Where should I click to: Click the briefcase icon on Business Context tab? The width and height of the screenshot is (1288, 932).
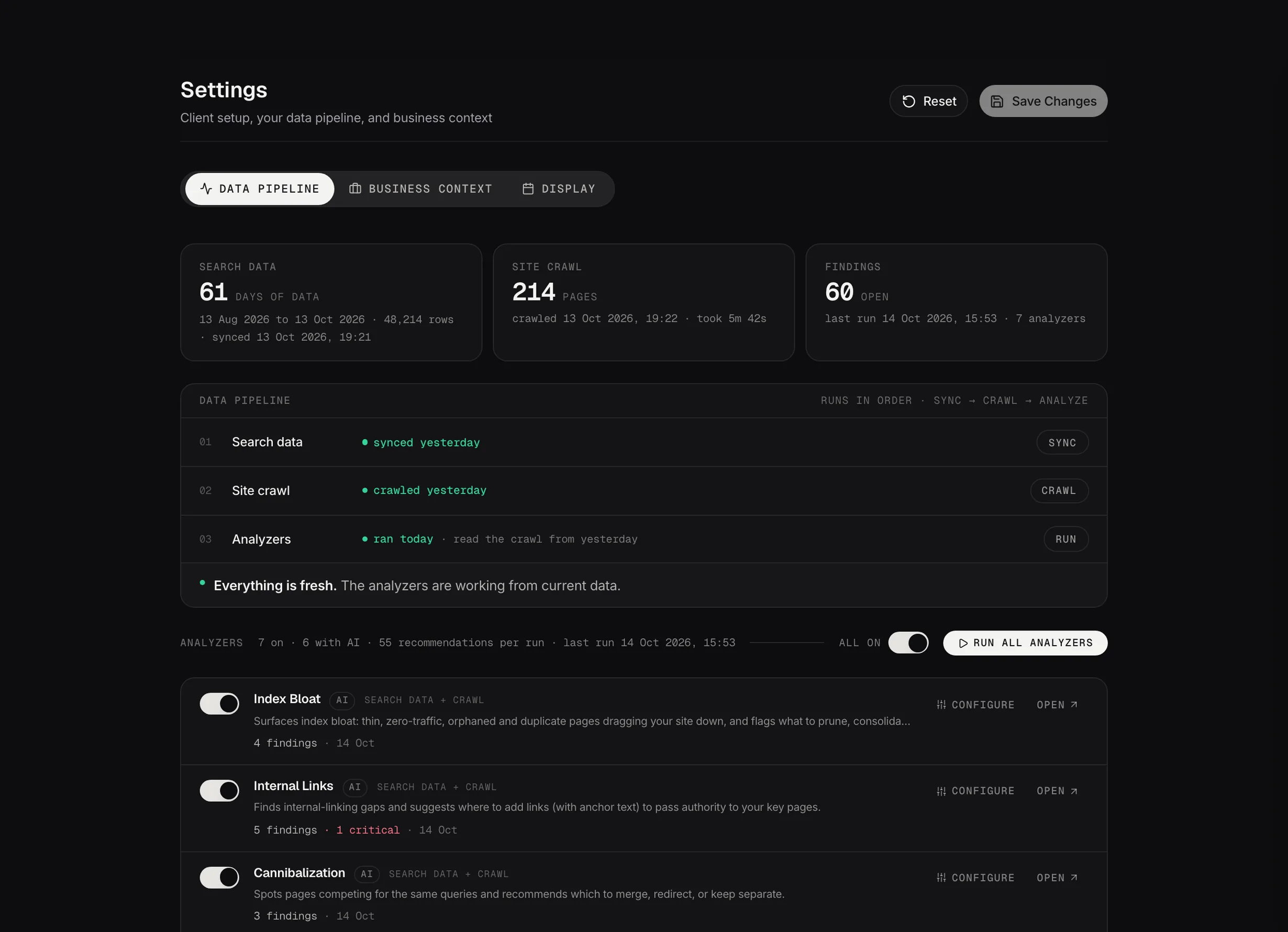point(355,188)
